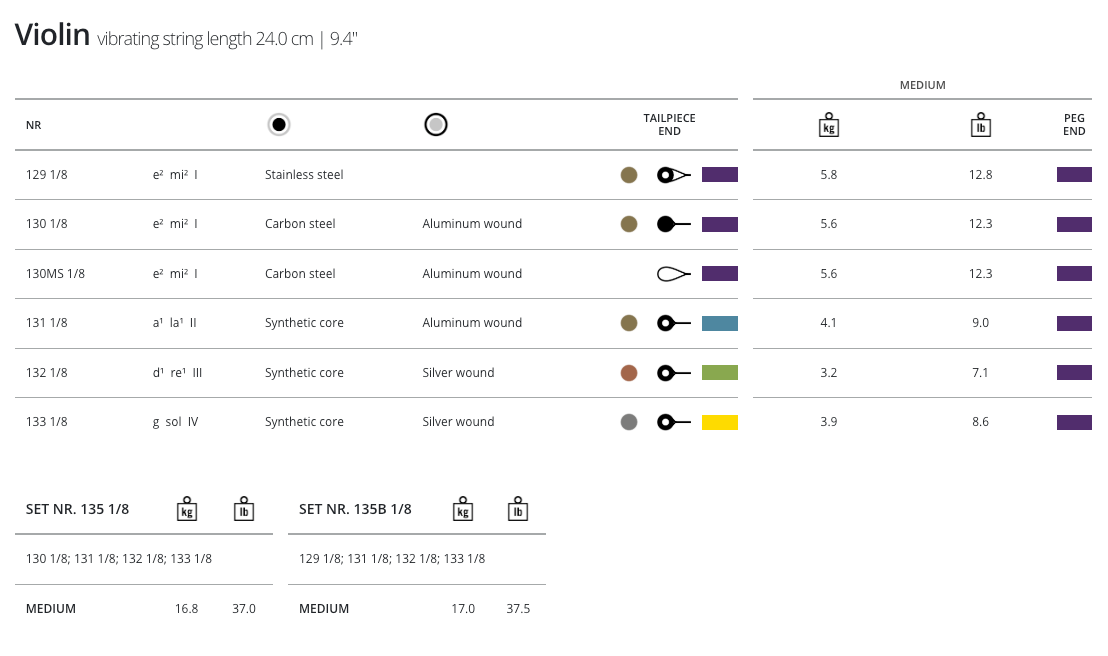Viewport: 1108px width, 656px height.
Task: Click the reddish-brown dot in 132 1/8 row
Action: [629, 373]
